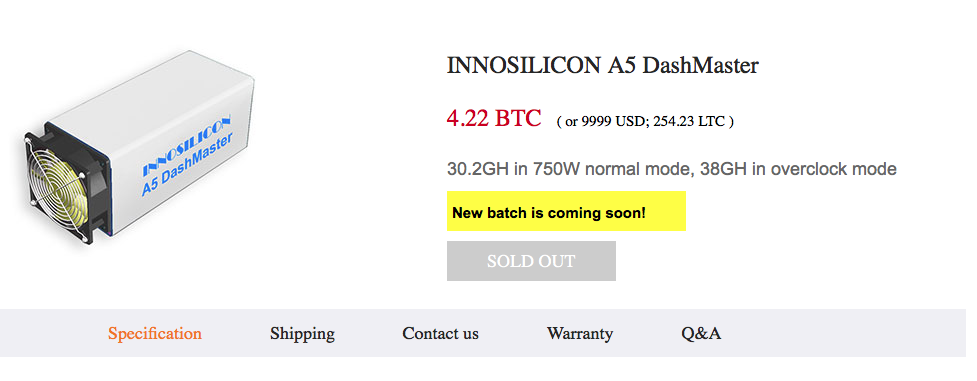The image size is (977, 381).
Task: Click the blue INNOSILICON logo on the miner
Action: [186, 143]
